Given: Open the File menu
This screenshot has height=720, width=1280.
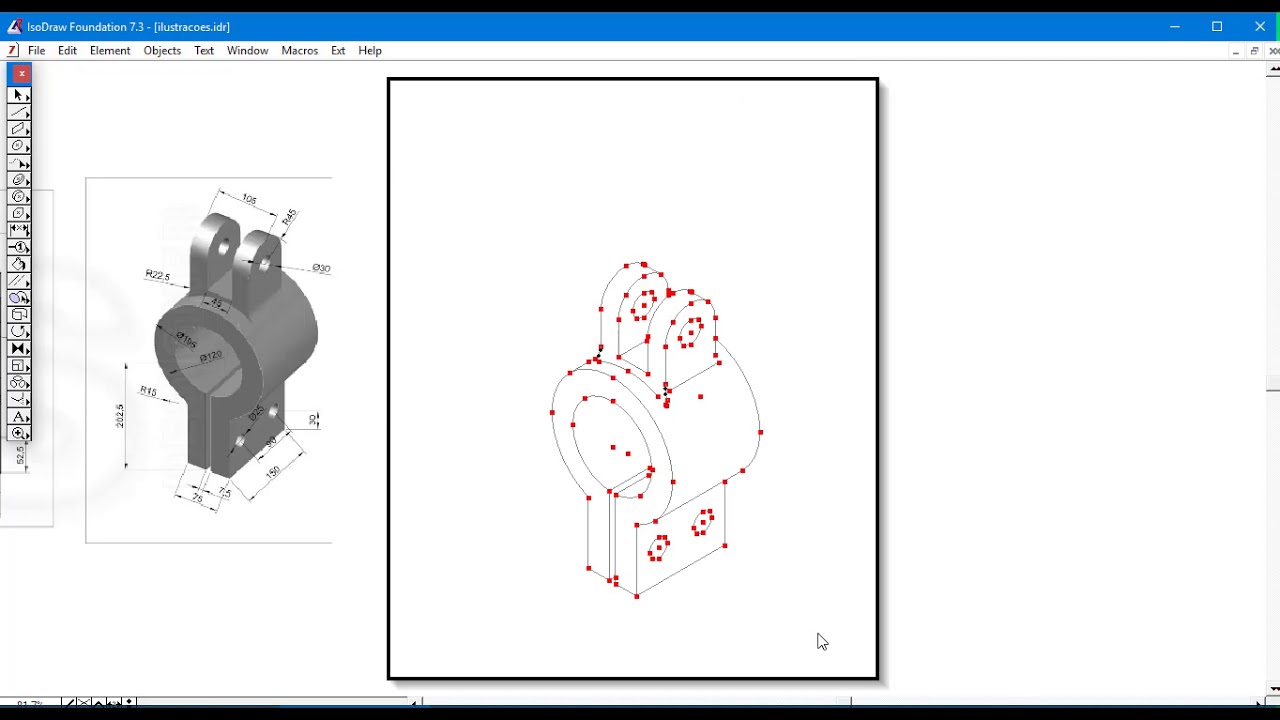Looking at the screenshot, I should point(37,50).
